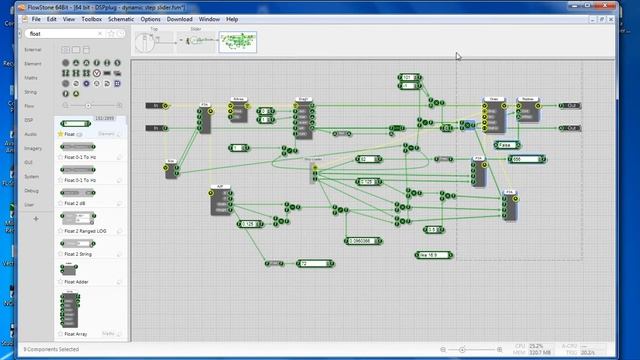The width and height of the screenshot is (640, 360).
Task: Open the Download menu
Action: [x=180, y=19]
